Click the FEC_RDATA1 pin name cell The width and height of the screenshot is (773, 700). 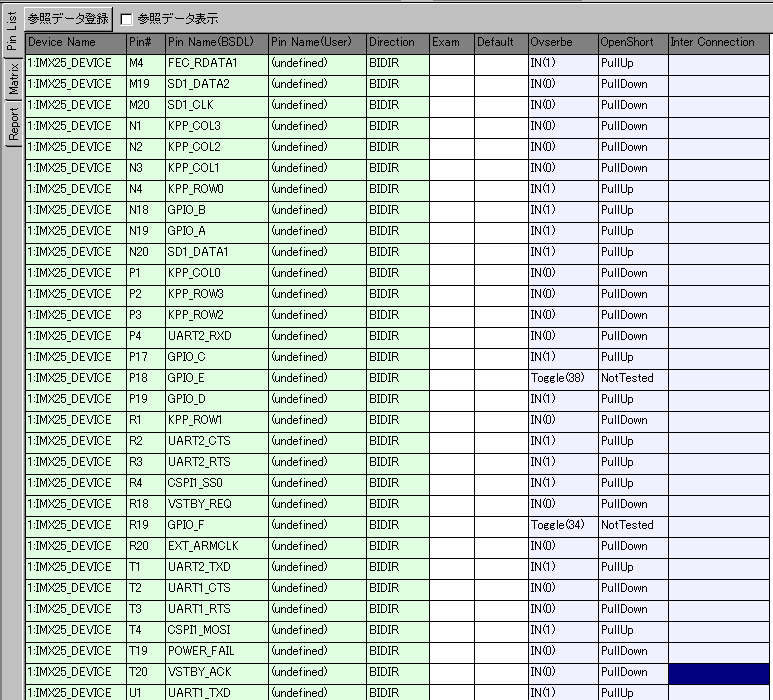point(215,63)
